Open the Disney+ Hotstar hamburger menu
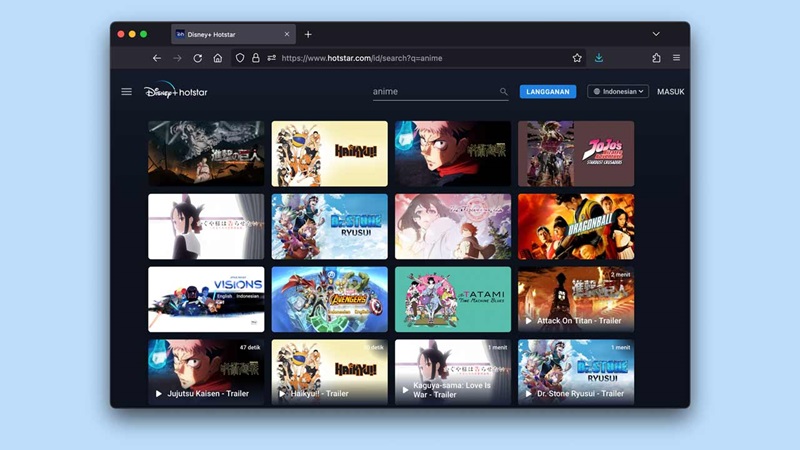This screenshot has height=450, width=800. coord(126,92)
